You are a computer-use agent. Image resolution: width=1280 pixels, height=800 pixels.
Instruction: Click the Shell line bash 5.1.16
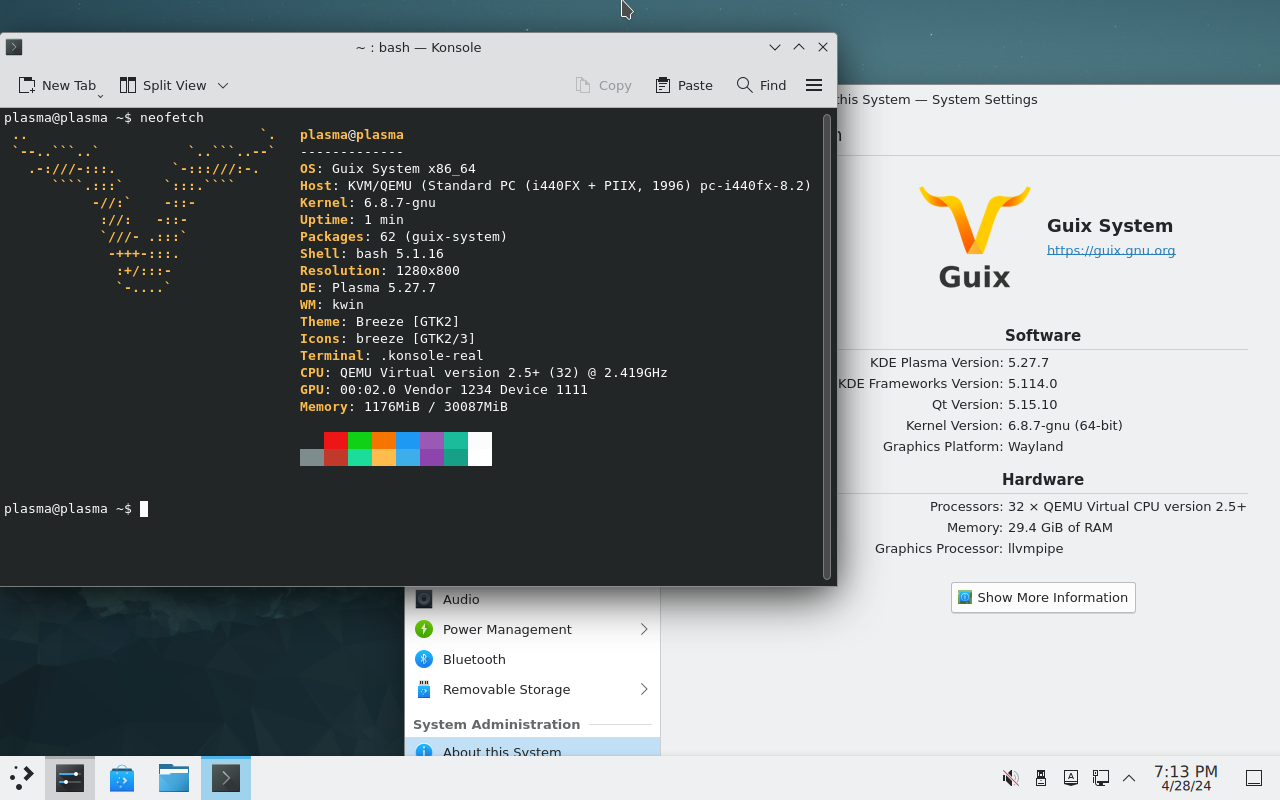372,254
